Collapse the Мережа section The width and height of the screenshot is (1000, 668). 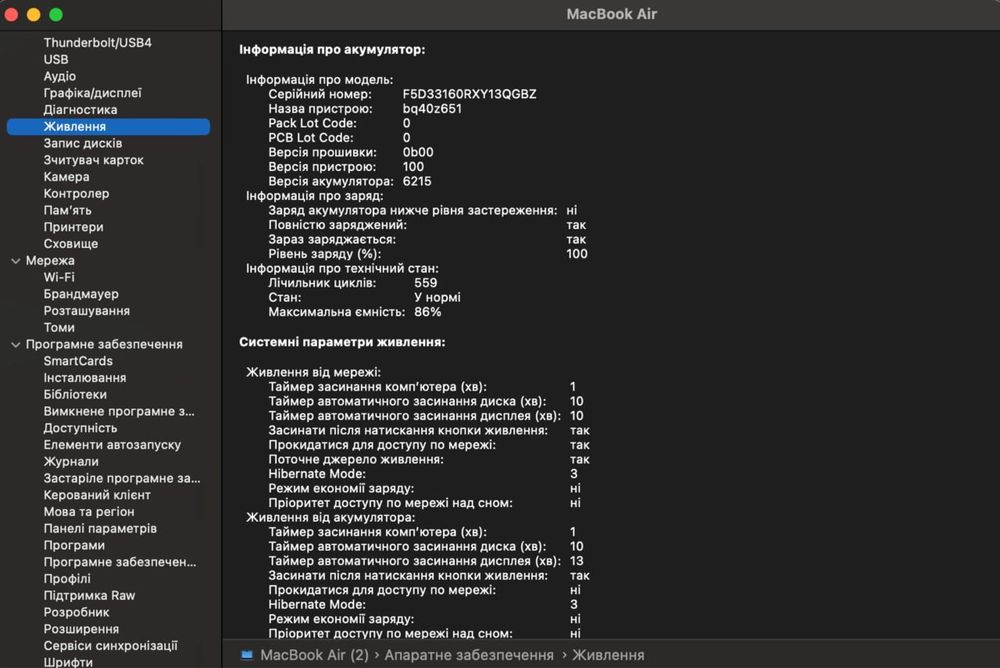(x=16, y=261)
